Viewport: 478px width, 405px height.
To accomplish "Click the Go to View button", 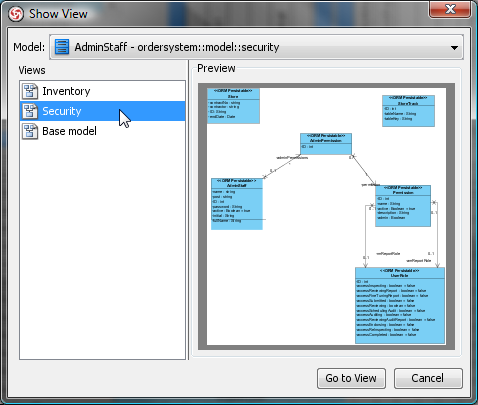I will click(x=351, y=378).
